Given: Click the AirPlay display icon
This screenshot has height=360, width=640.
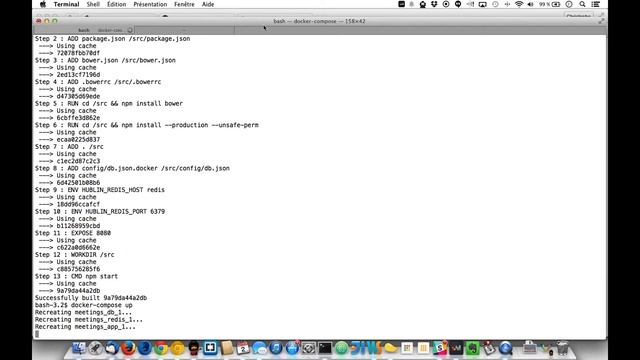Looking at the screenshot, I should click(482, 4).
